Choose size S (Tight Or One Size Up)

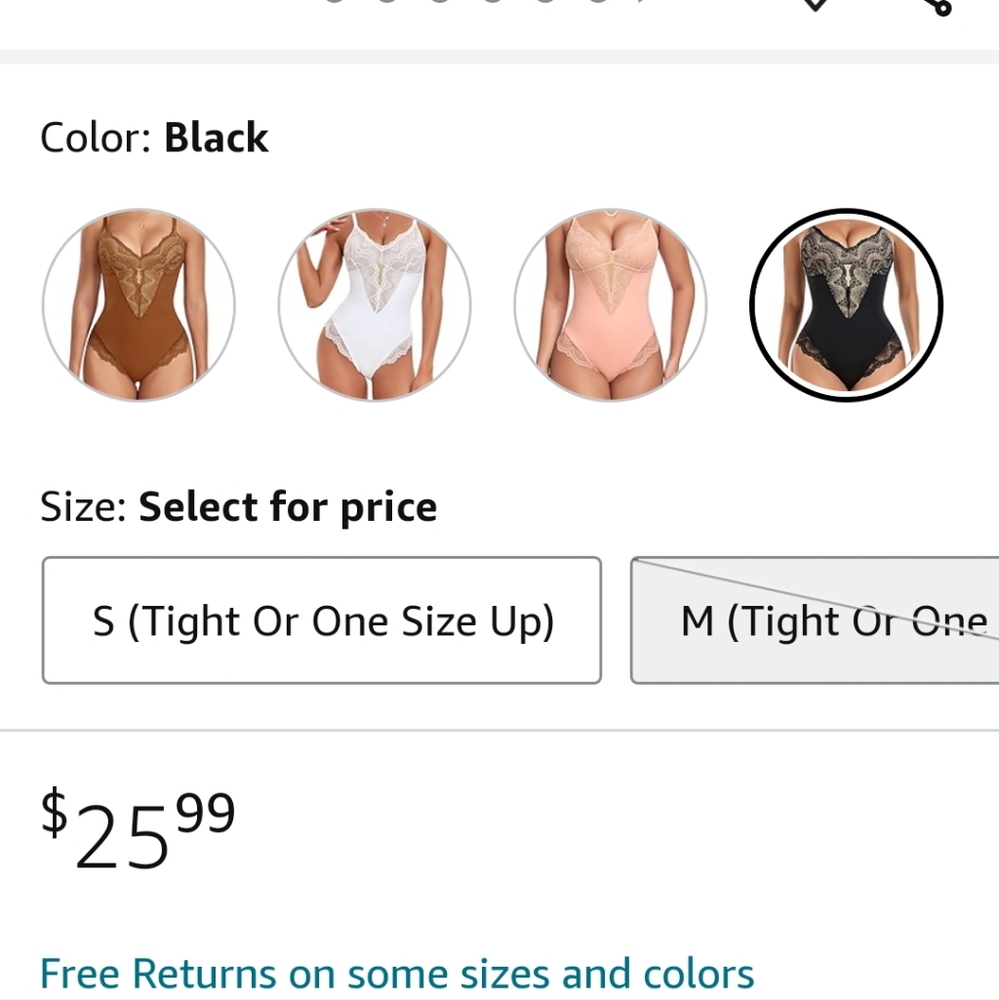[x=322, y=620]
